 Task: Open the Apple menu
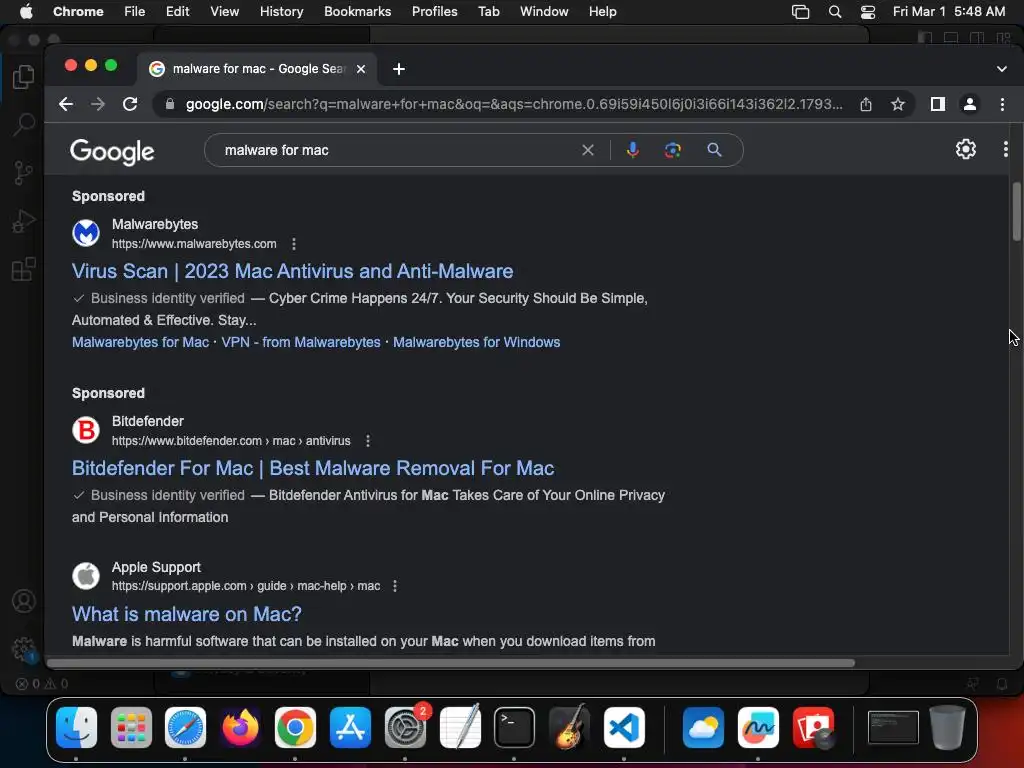26,12
